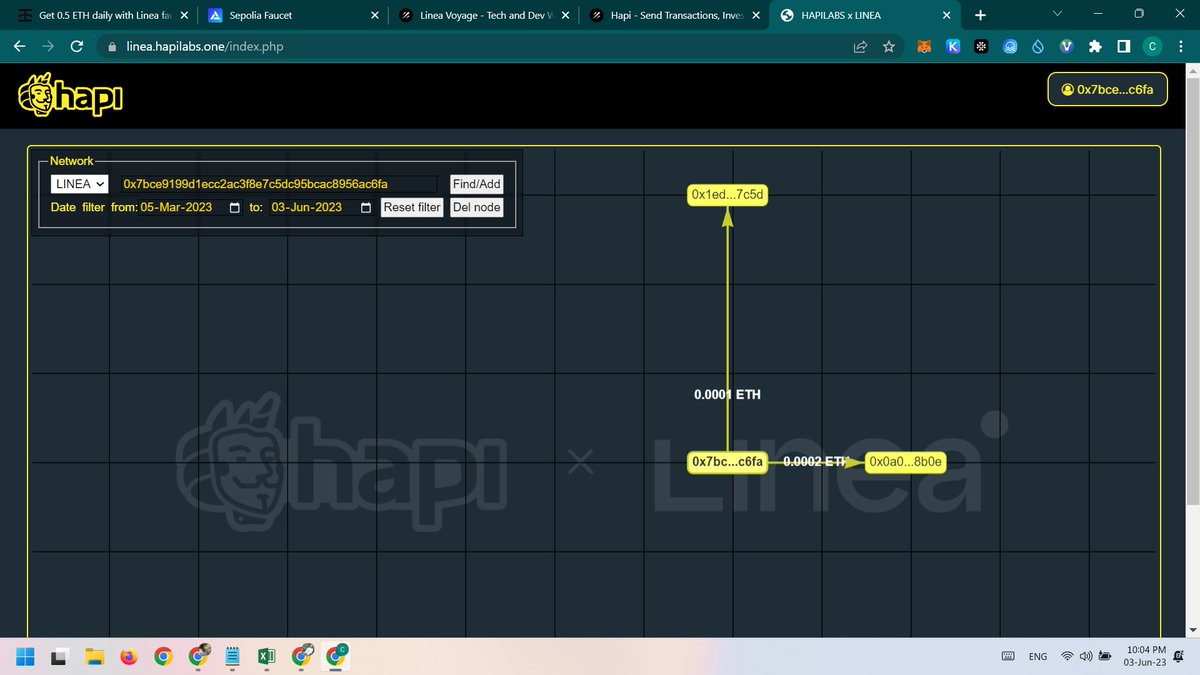Select the 0x1ed...7c5d graph node
This screenshot has height=675, width=1200.
click(728, 196)
